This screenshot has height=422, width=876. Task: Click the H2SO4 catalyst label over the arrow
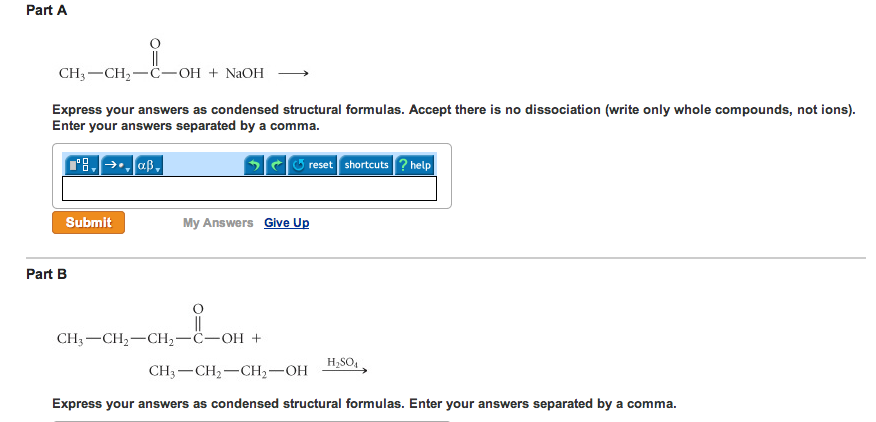[341, 362]
